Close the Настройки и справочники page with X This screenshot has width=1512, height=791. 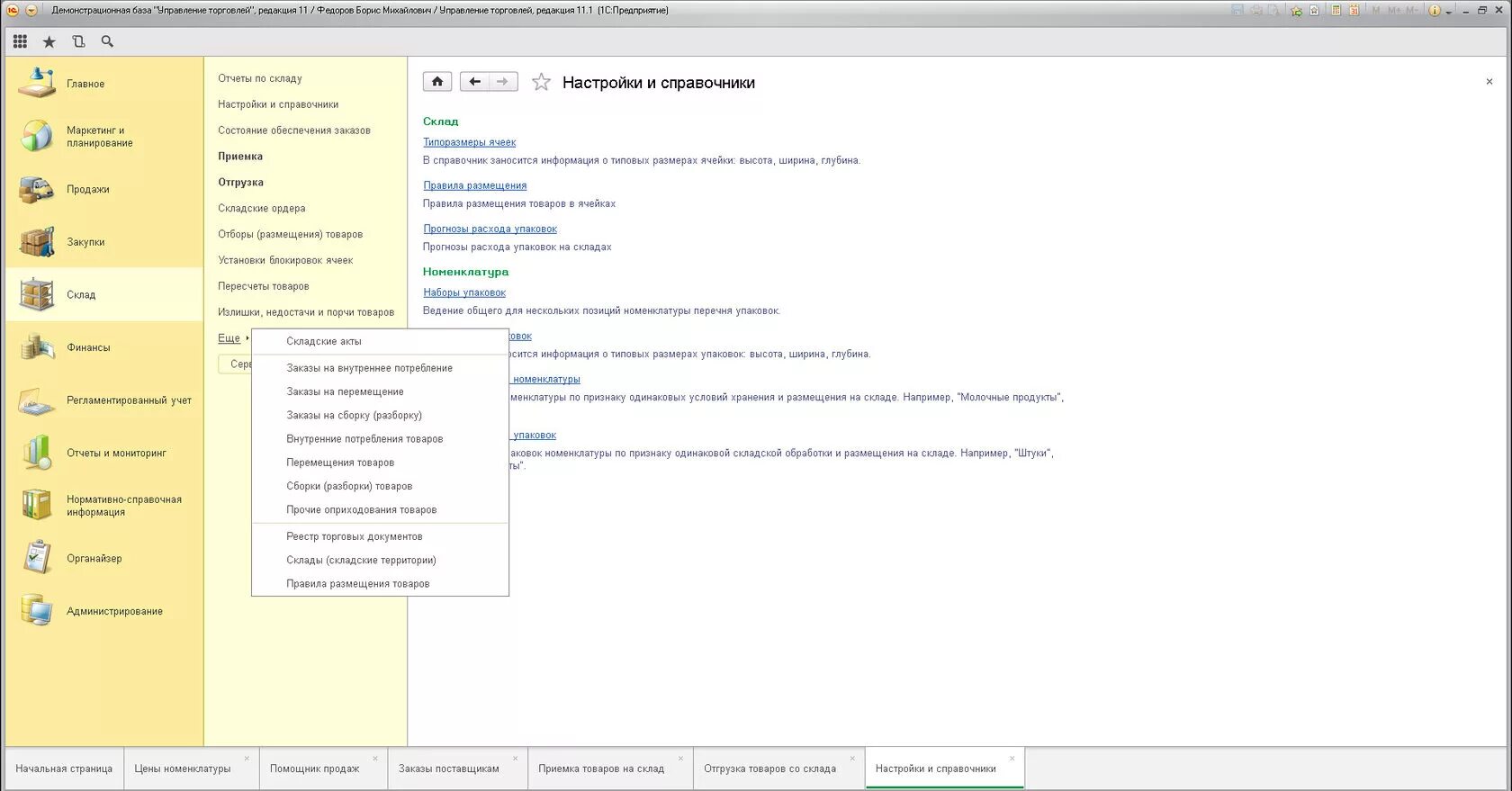pyautogui.click(x=1489, y=82)
